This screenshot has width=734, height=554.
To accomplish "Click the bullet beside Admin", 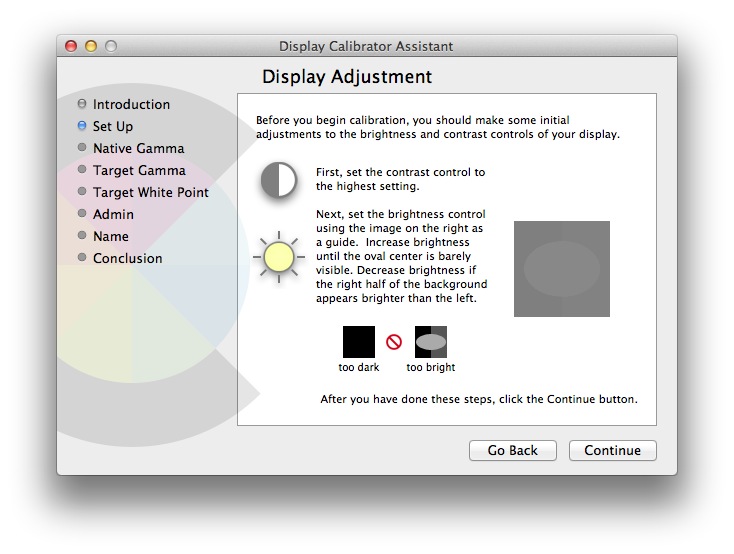I will click(x=82, y=213).
